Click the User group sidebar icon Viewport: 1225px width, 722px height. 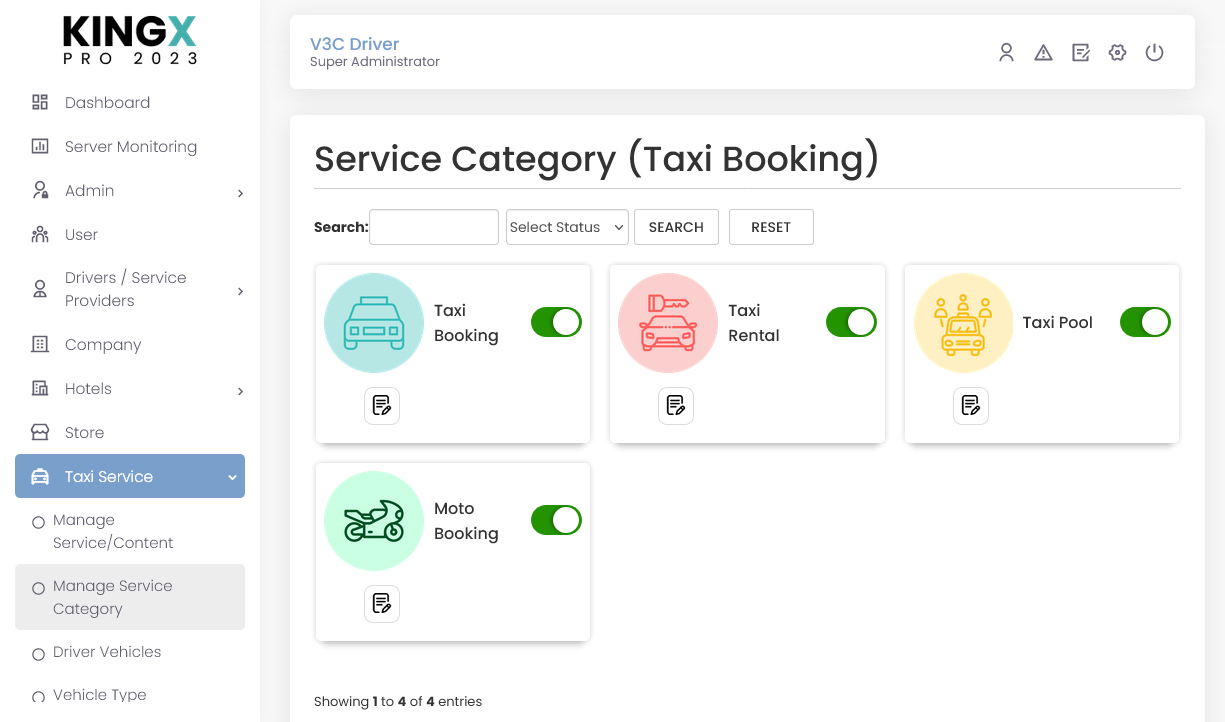(40, 234)
